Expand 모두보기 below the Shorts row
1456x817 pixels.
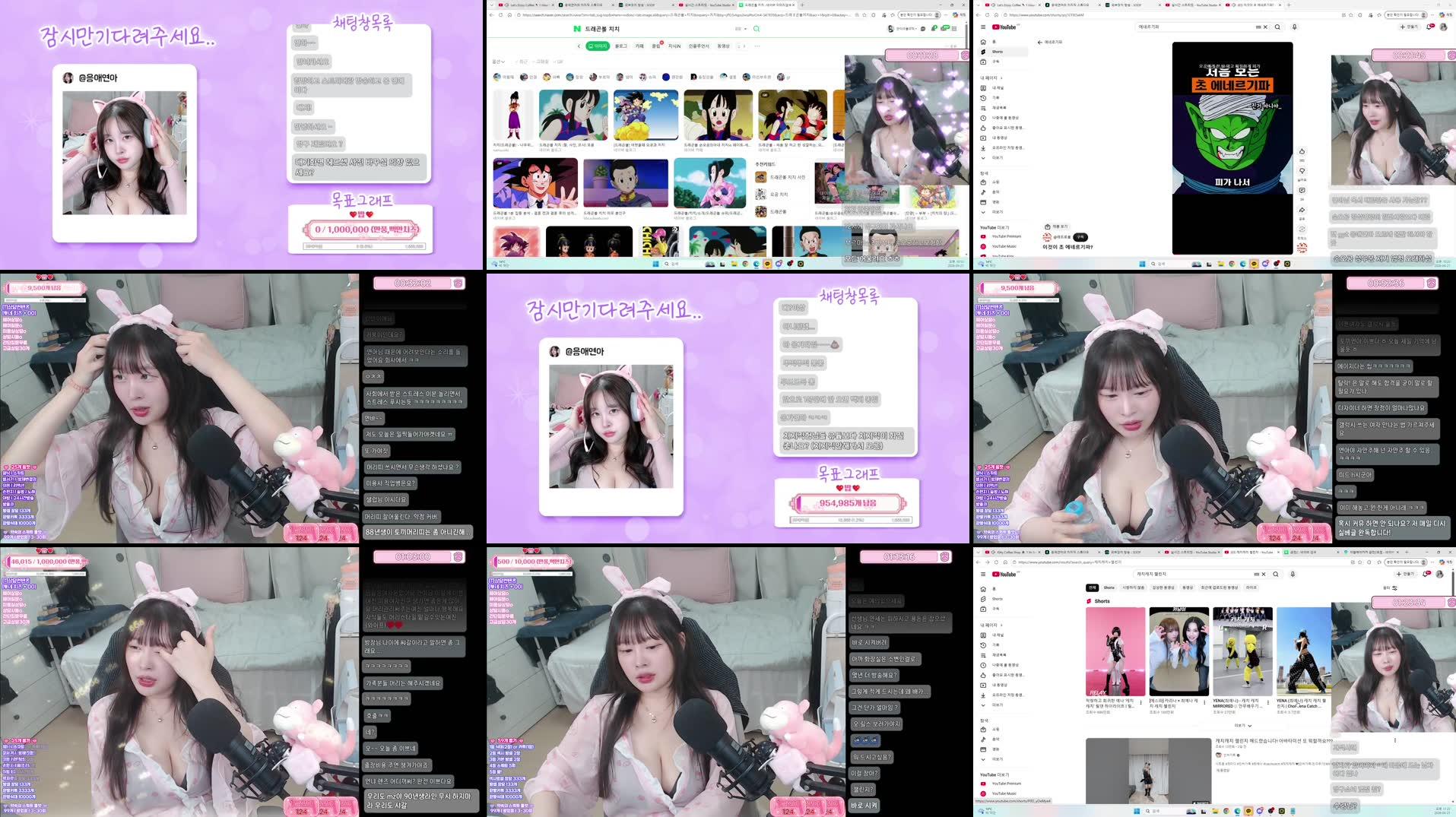pyautogui.click(x=1242, y=725)
